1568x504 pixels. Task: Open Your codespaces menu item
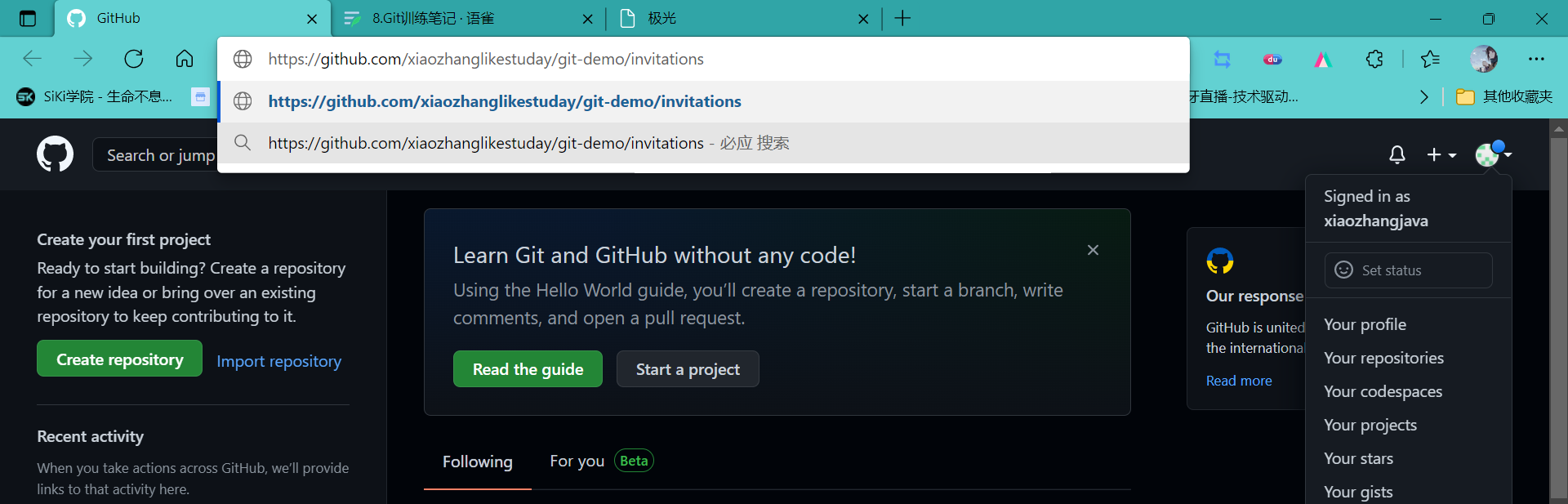pos(1408,391)
